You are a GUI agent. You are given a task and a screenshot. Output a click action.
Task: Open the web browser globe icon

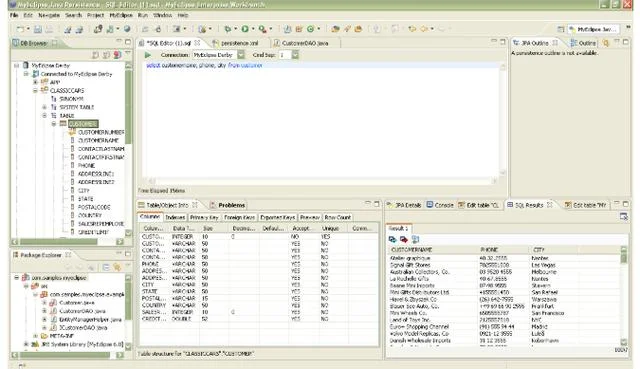pos(127,29)
